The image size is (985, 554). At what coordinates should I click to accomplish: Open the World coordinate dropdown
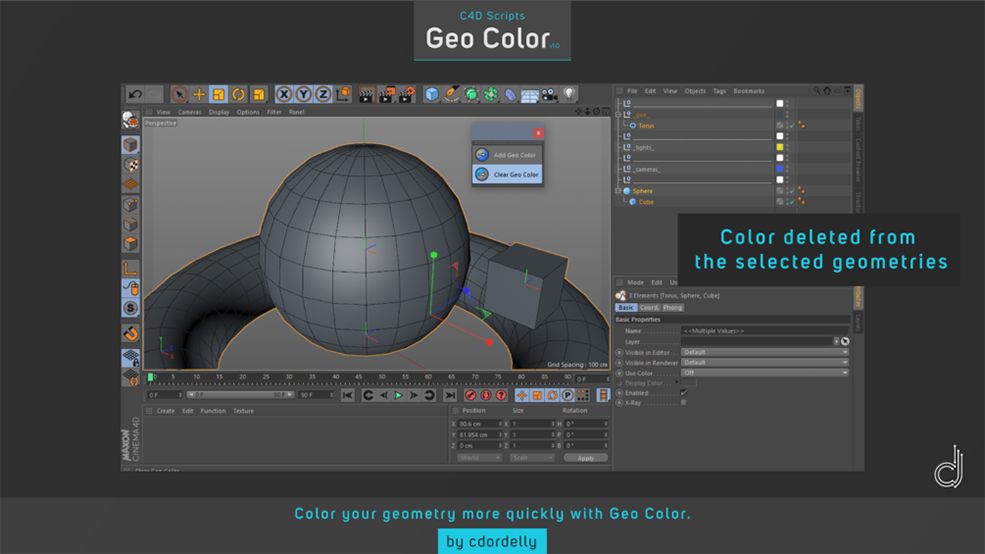479,458
